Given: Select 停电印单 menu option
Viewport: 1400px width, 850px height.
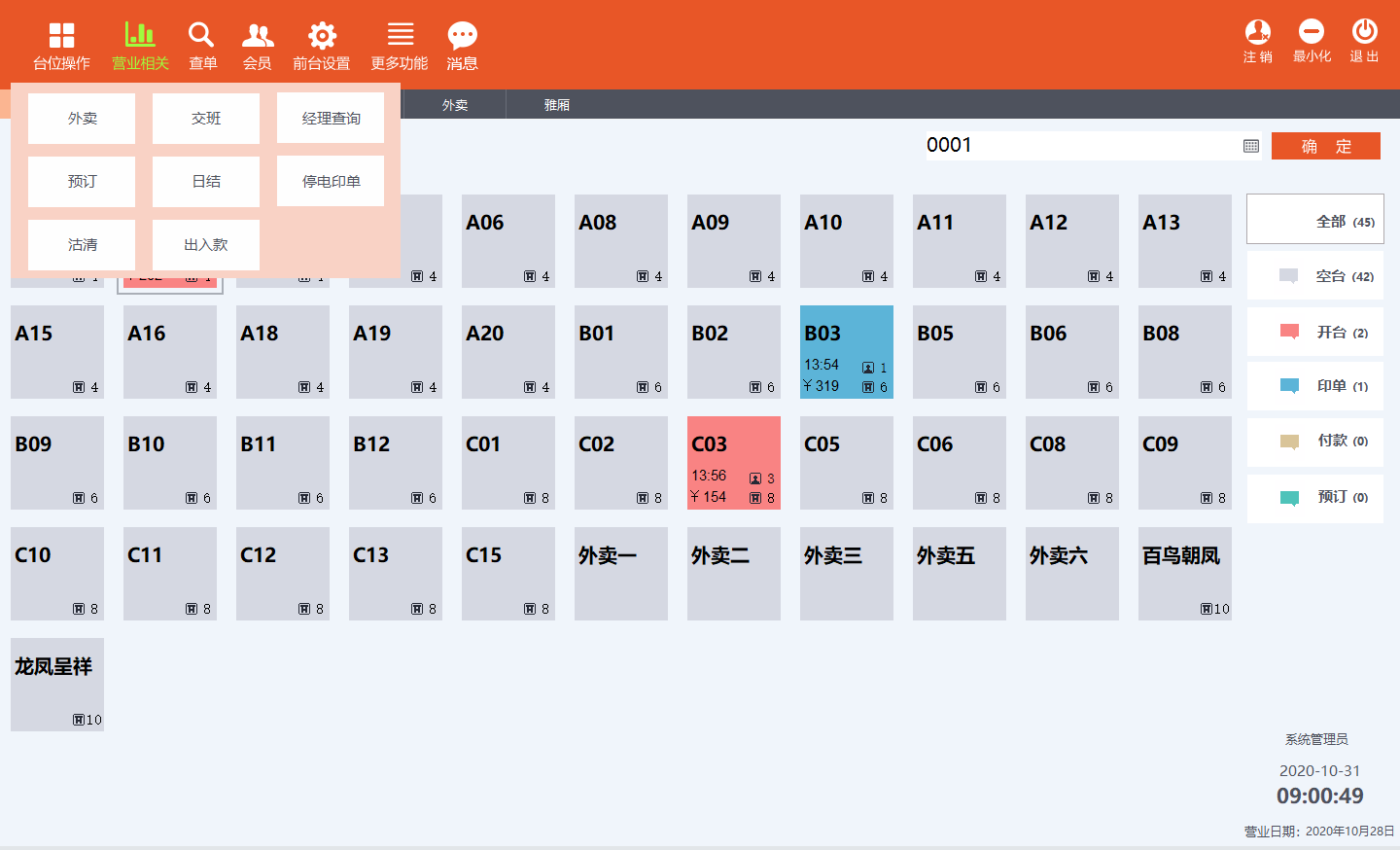Looking at the screenshot, I should (x=331, y=182).
